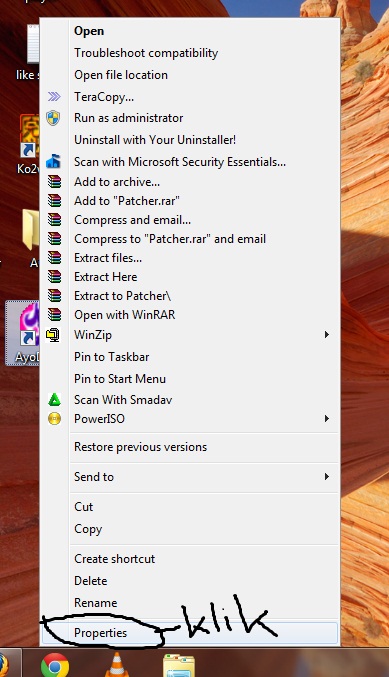Click the TeraCopy double-arrow icon
The image size is (389, 677).
click(x=54, y=96)
